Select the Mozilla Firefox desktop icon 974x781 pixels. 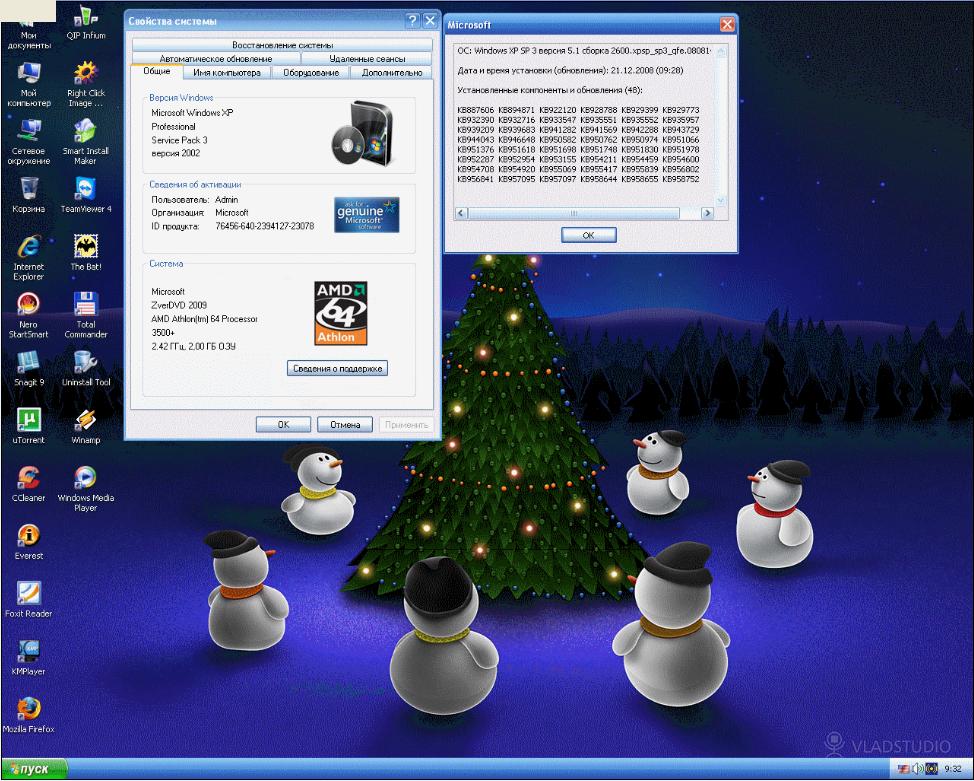tap(29, 715)
